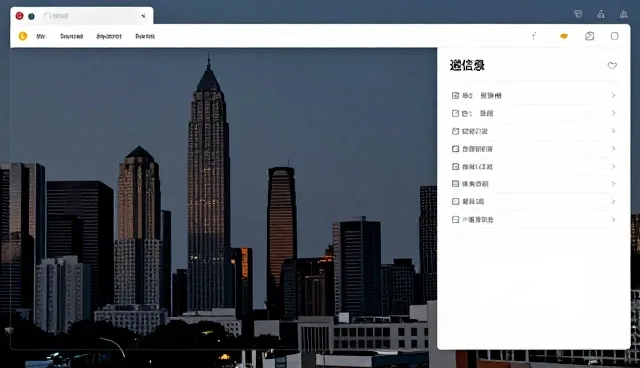
Task: Expand the fourth panel row using its chevron
Action: pyautogui.click(x=613, y=149)
